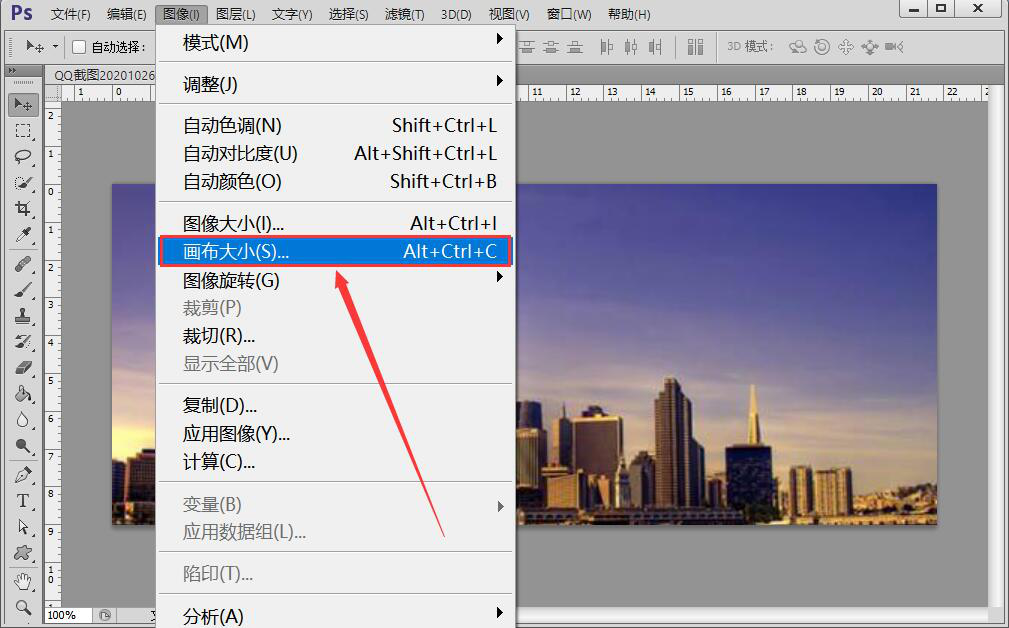Open the 3D(D) menu
The height and width of the screenshot is (628, 1009).
click(456, 14)
